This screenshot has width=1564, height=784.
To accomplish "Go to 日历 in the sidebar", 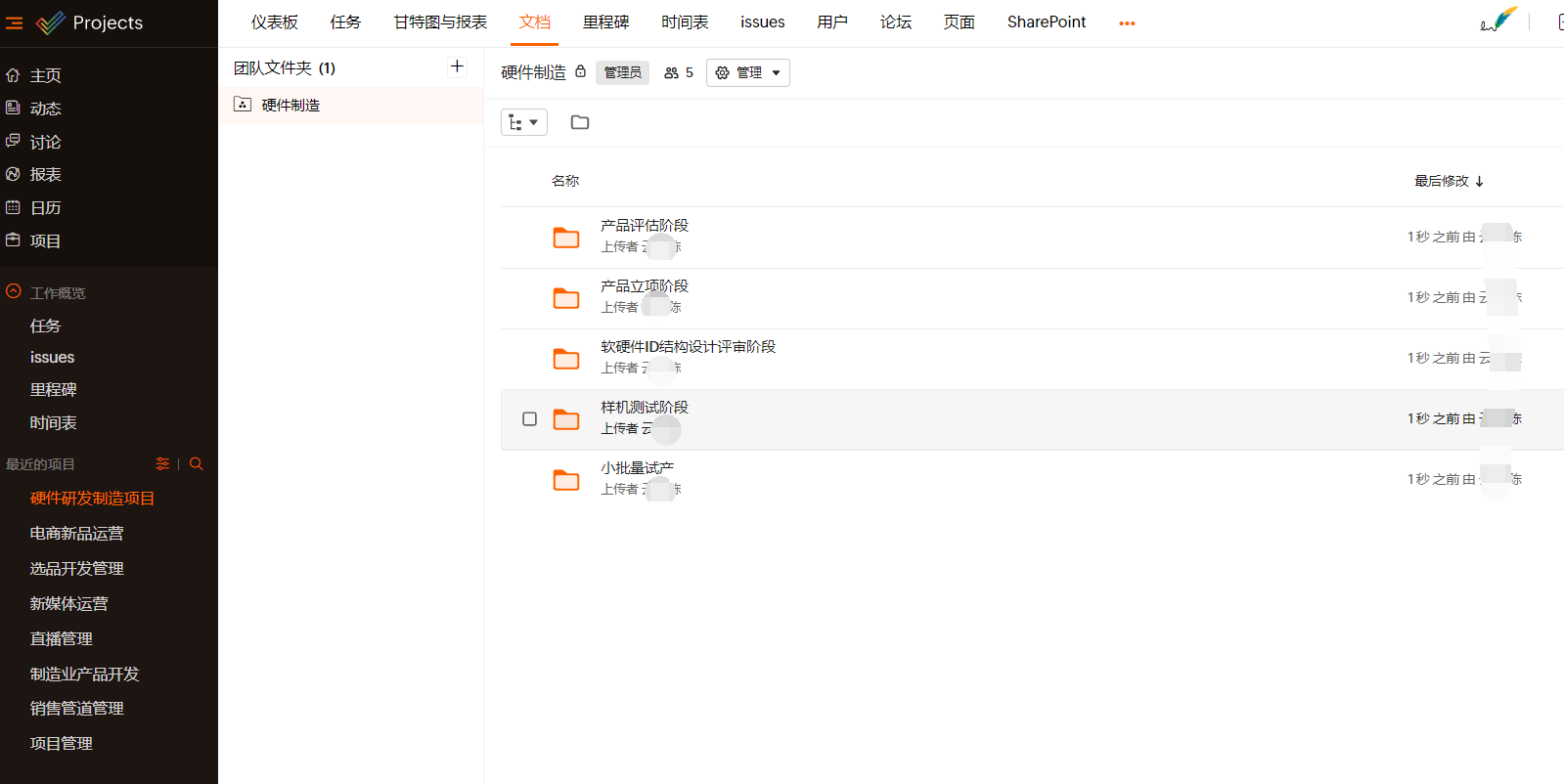I will (x=45, y=208).
